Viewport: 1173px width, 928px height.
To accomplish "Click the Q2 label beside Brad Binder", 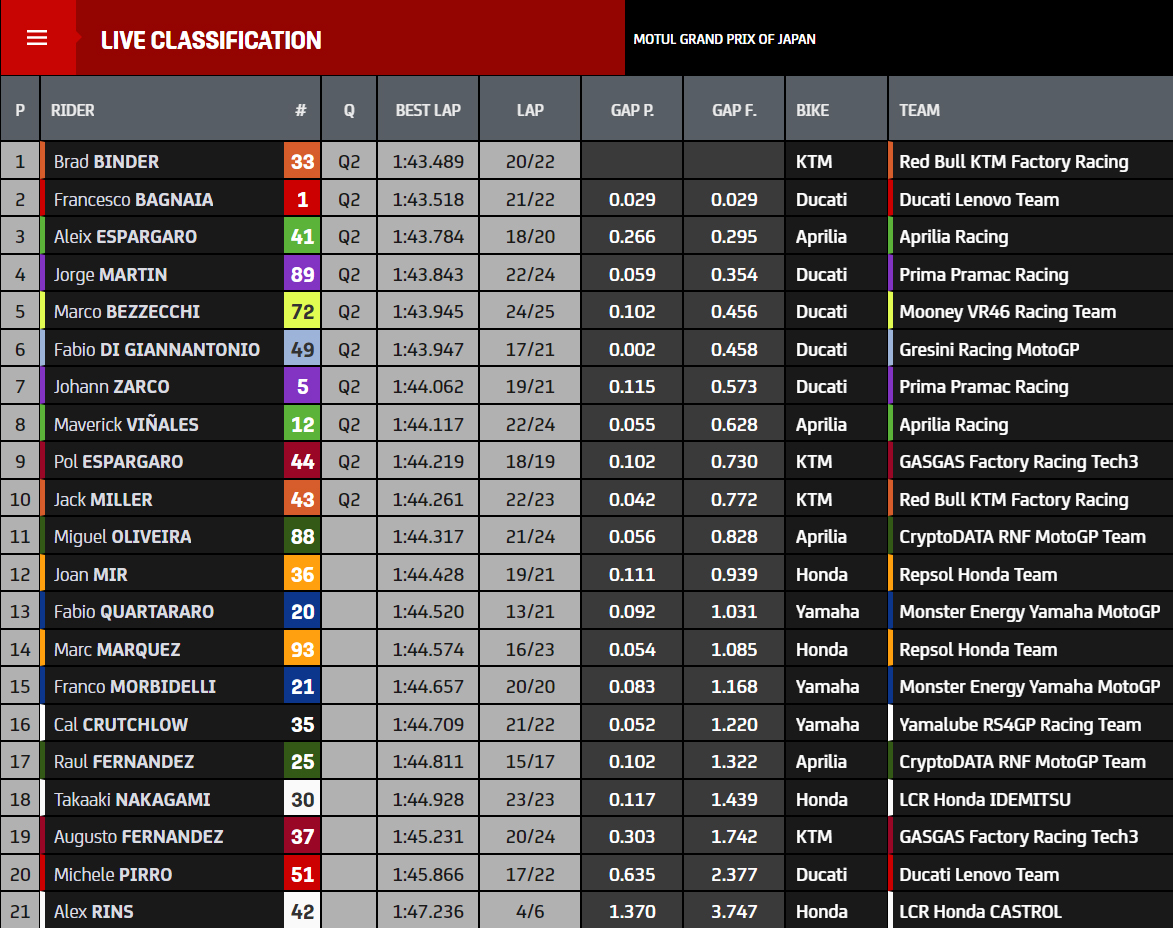I will click(x=347, y=161).
